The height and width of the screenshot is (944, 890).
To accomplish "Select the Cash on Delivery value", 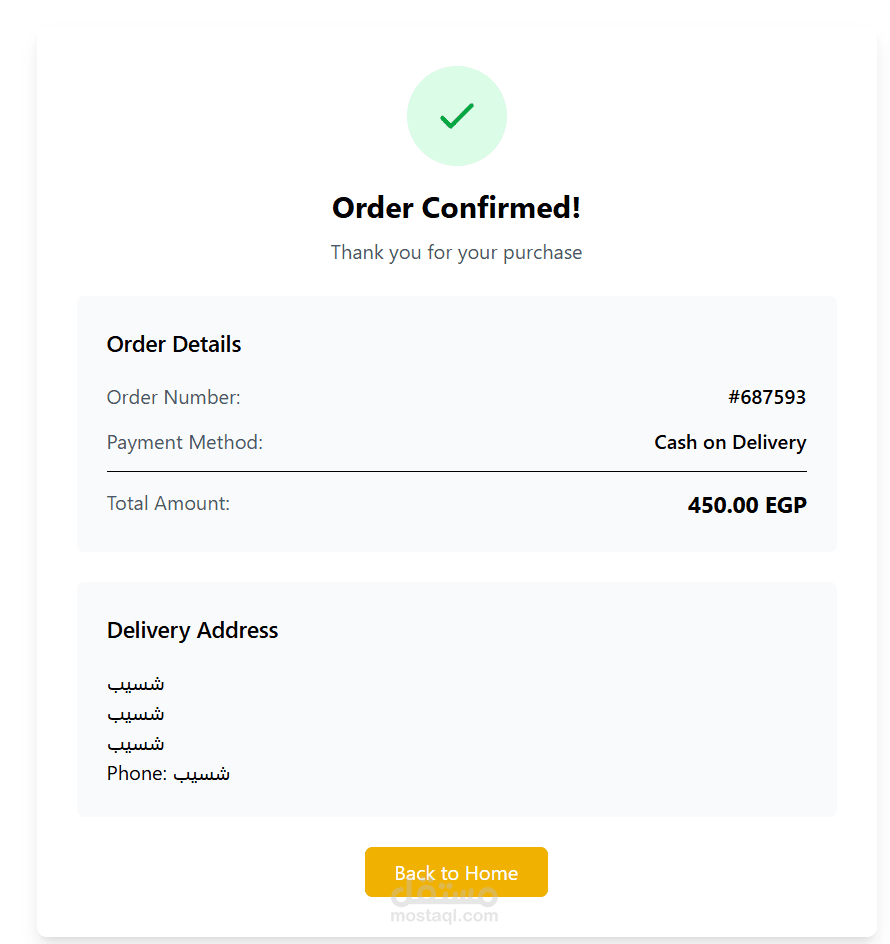I will (730, 442).
